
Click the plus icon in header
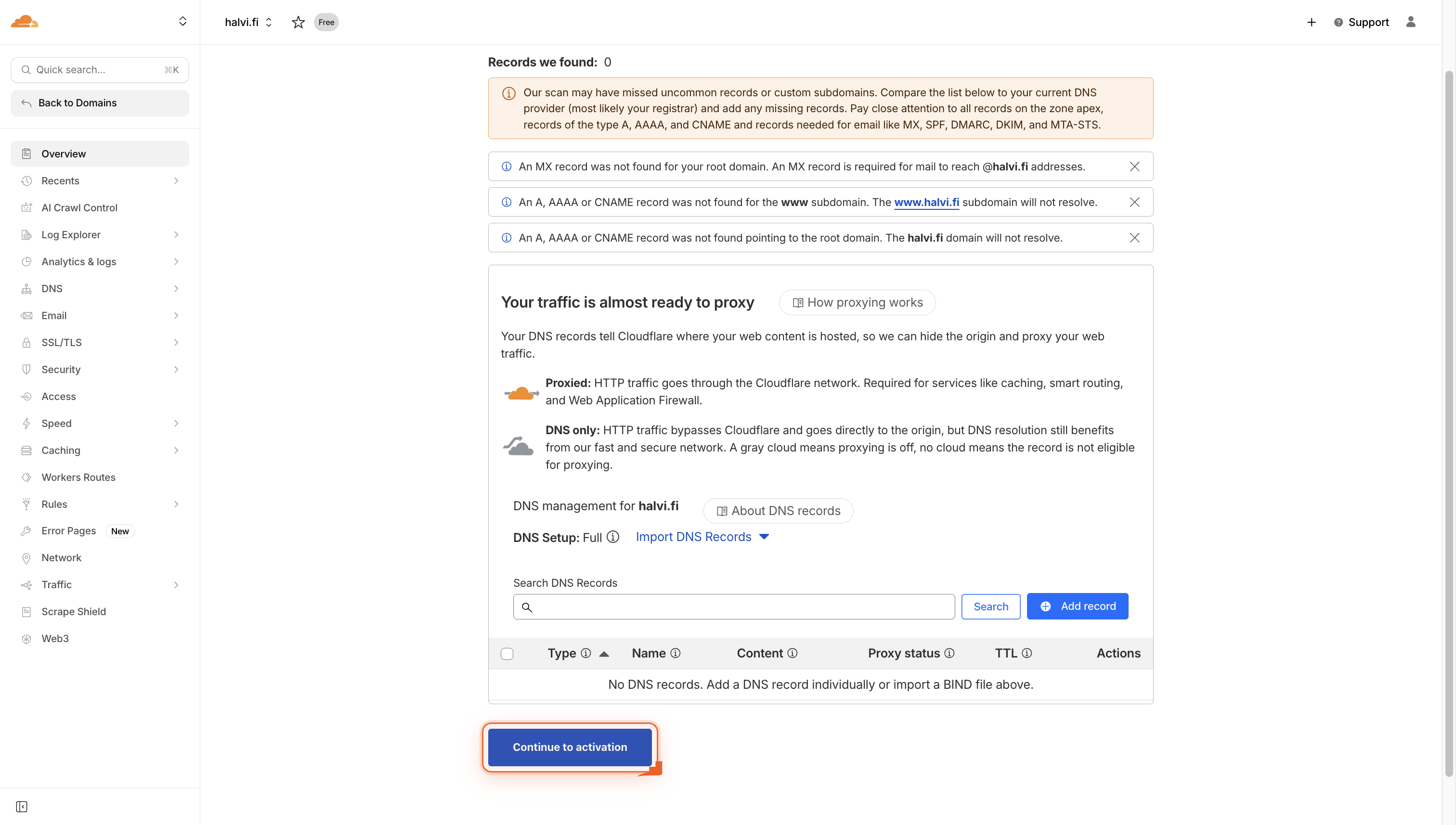tap(1312, 22)
